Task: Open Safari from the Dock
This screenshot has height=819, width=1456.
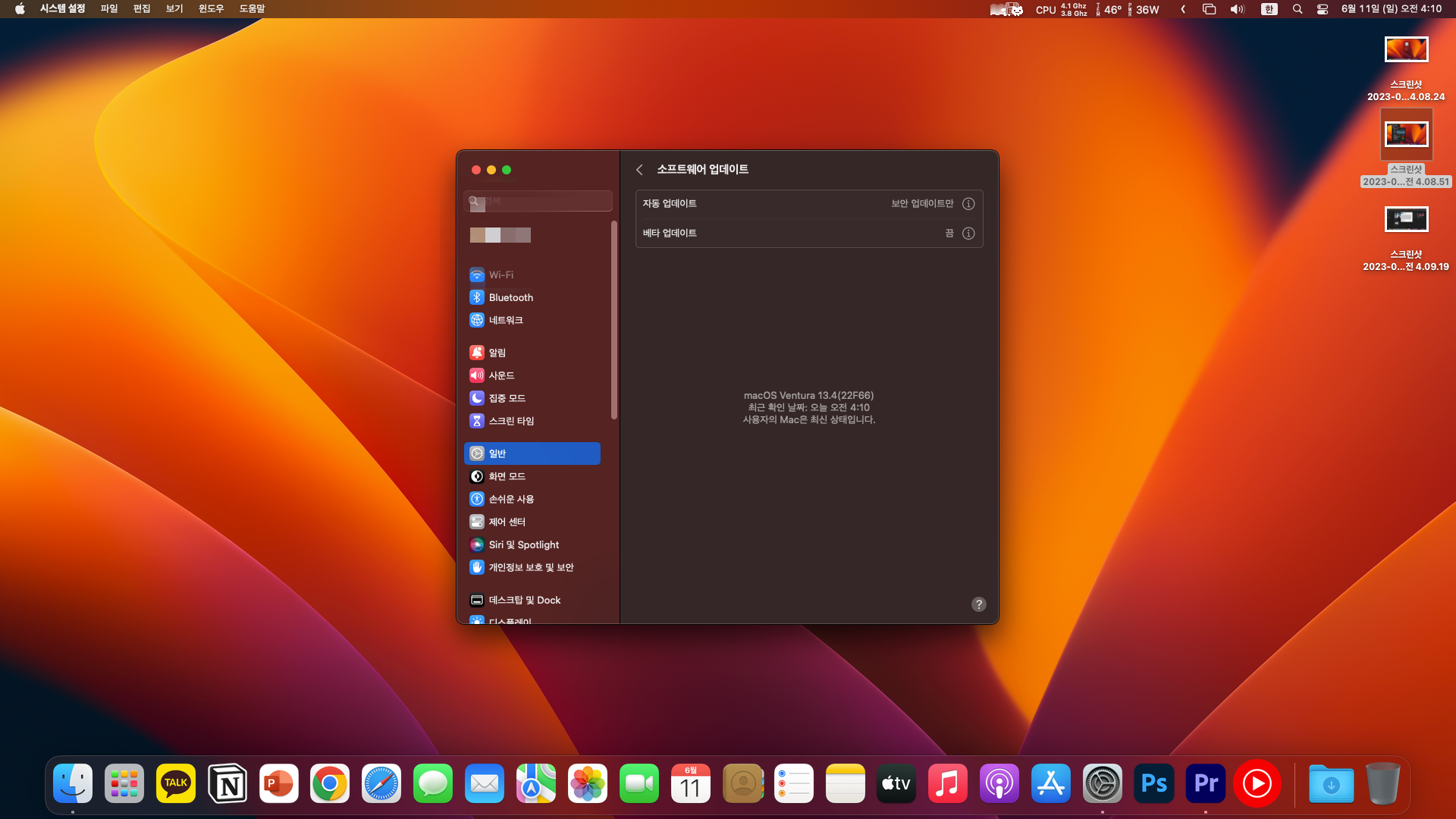Action: coord(381,783)
